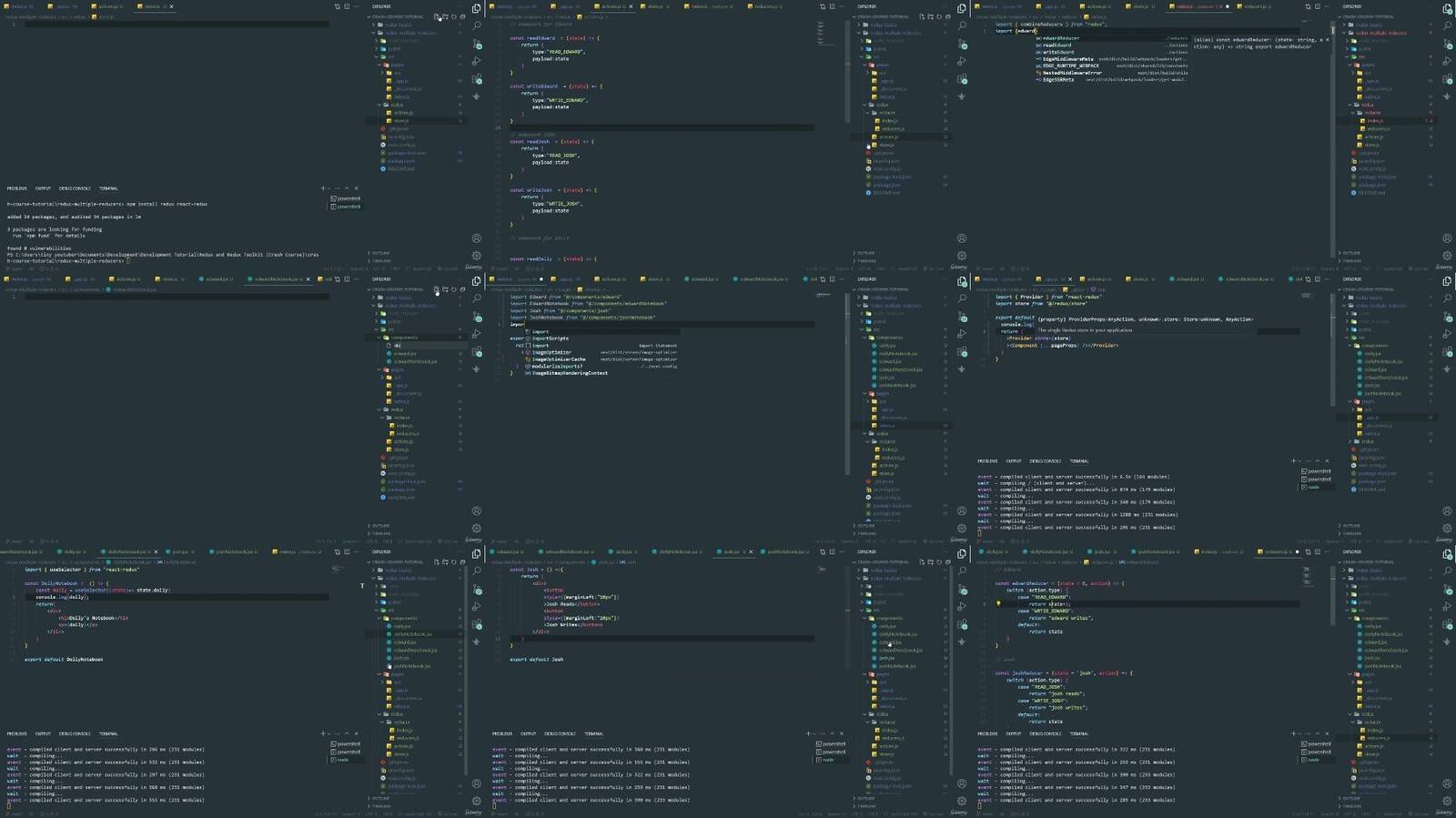This screenshot has height=818, width=1456.
Task: Open the OUTPUT tab in the npm install window
Action: [x=43, y=188]
